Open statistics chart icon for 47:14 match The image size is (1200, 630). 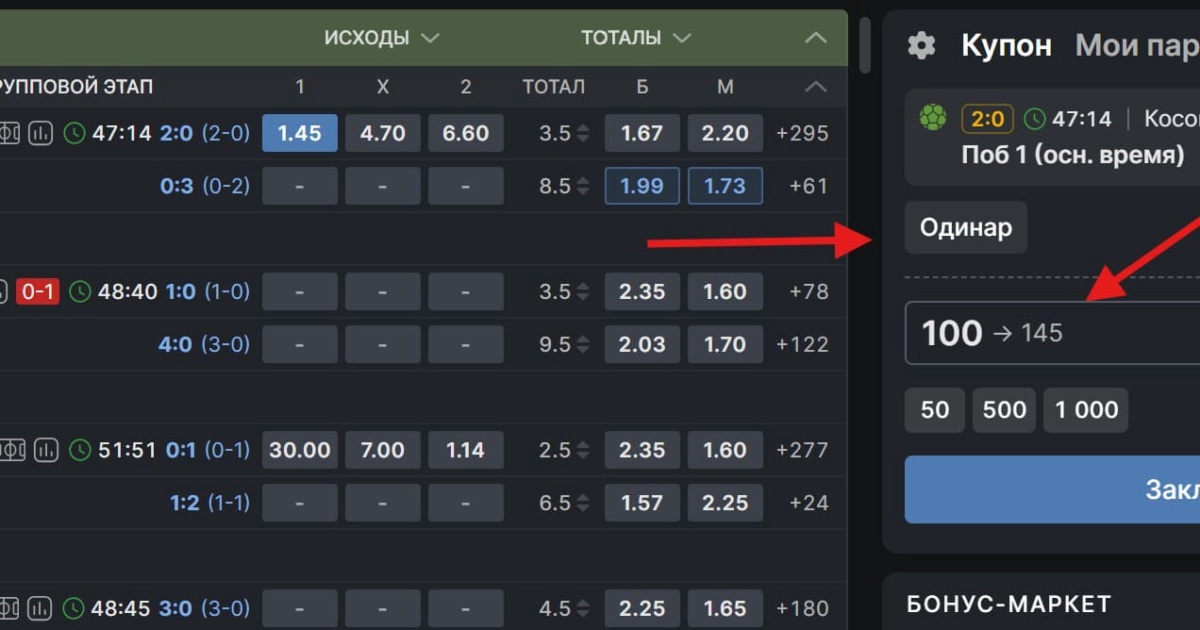[40, 133]
